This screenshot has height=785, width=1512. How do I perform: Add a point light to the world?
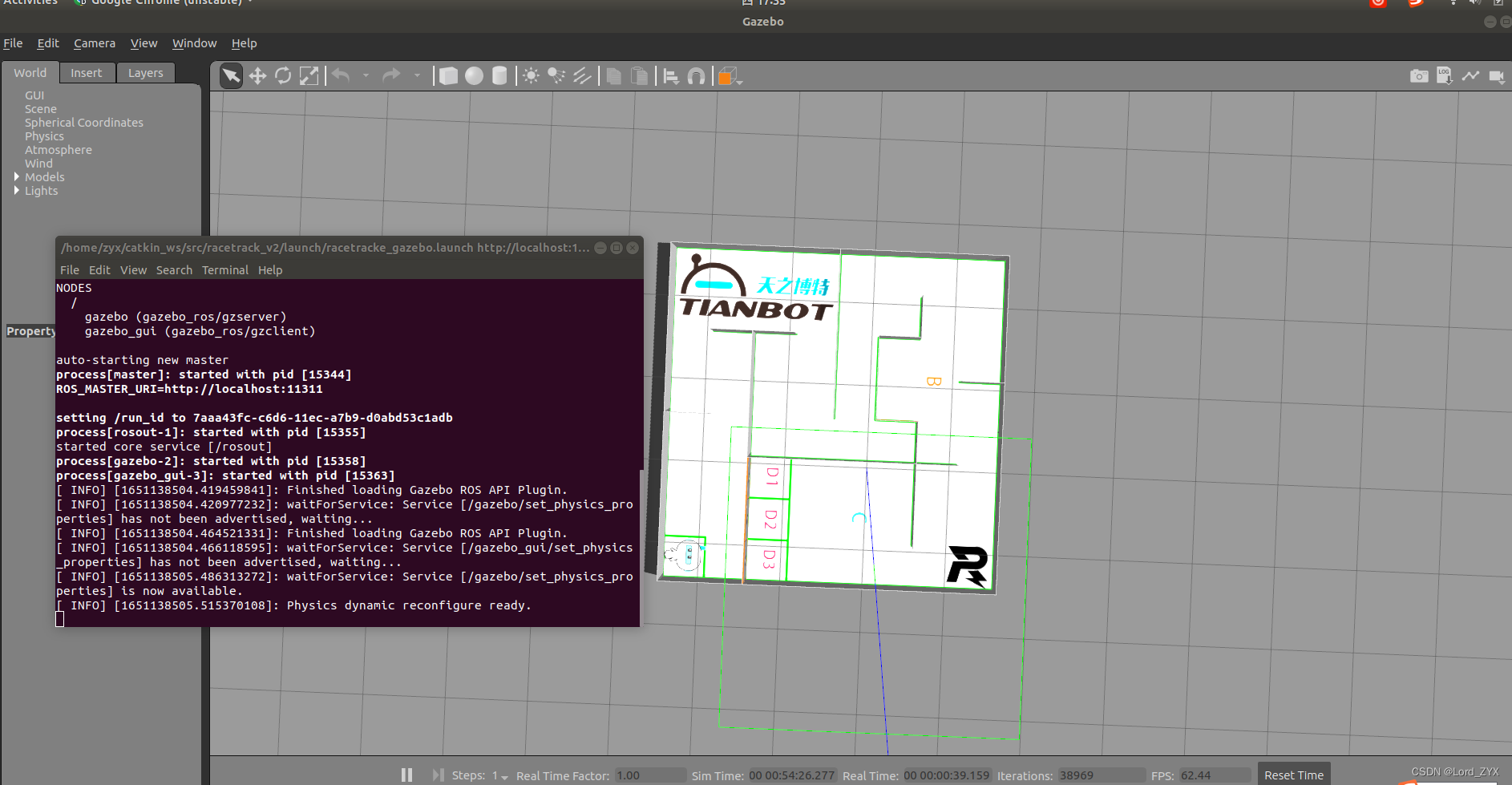point(530,75)
